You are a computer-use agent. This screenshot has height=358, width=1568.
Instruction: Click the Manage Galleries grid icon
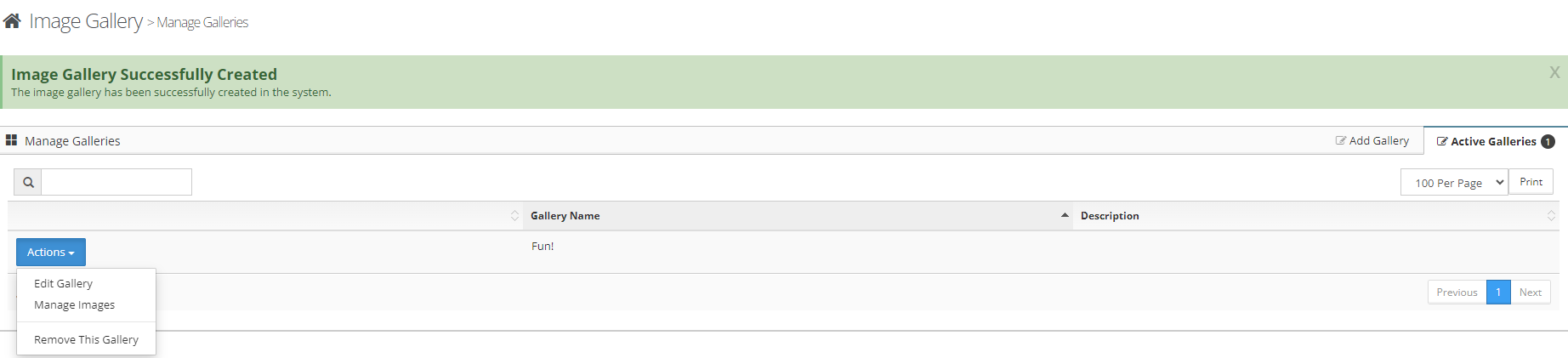click(x=12, y=140)
